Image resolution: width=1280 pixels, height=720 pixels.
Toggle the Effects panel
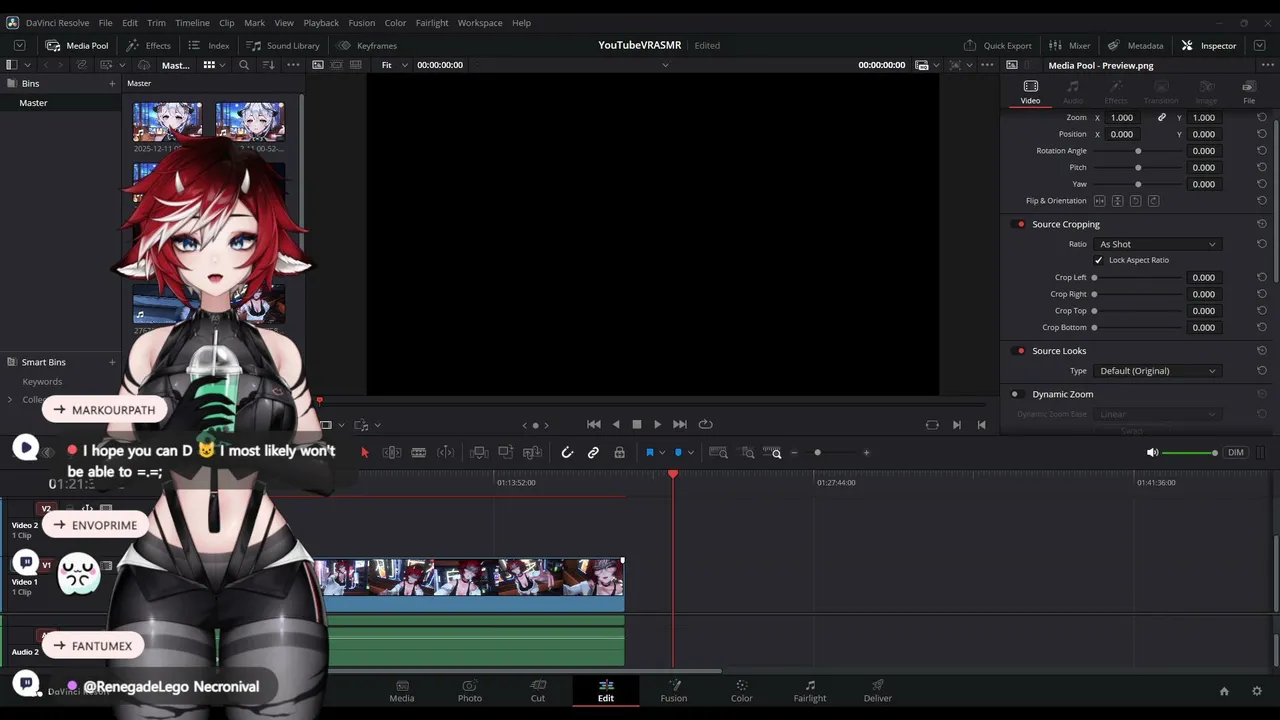pyautogui.click(x=148, y=46)
